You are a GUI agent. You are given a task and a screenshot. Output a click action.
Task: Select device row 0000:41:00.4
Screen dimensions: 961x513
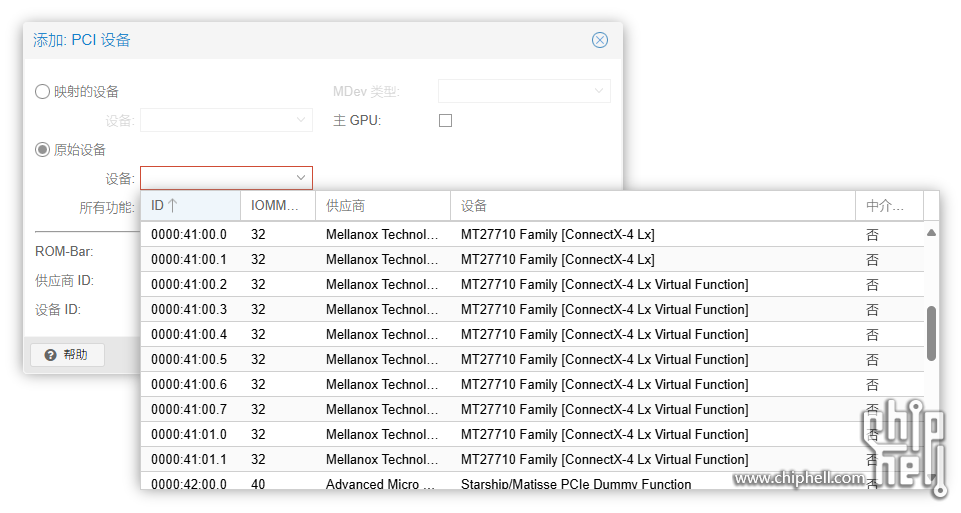pyautogui.click(x=532, y=335)
